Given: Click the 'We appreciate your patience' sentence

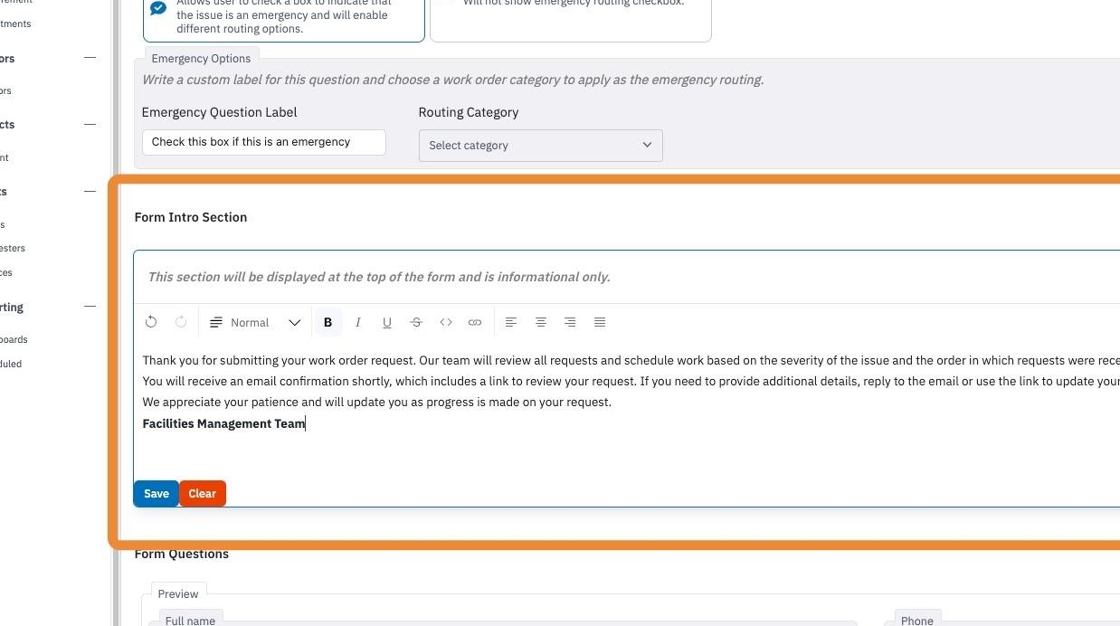Looking at the screenshot, I should coord(376,402).
